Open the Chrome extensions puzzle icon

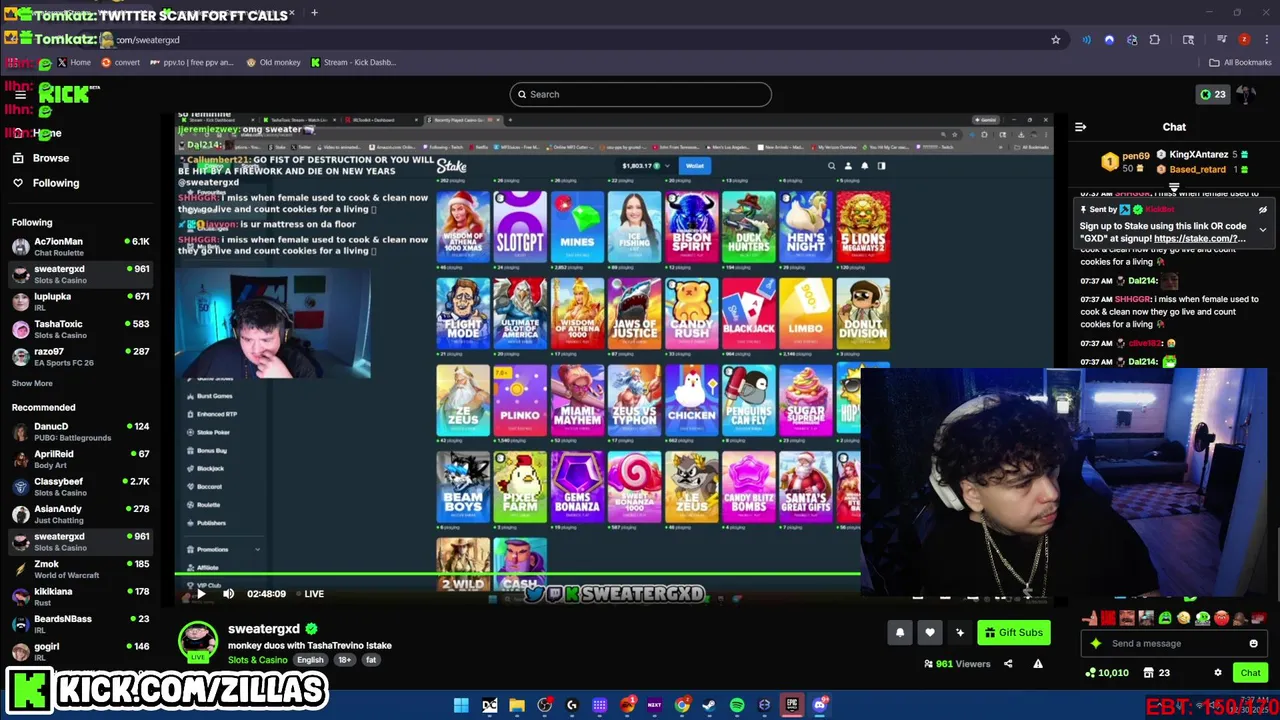point(1155,40)
